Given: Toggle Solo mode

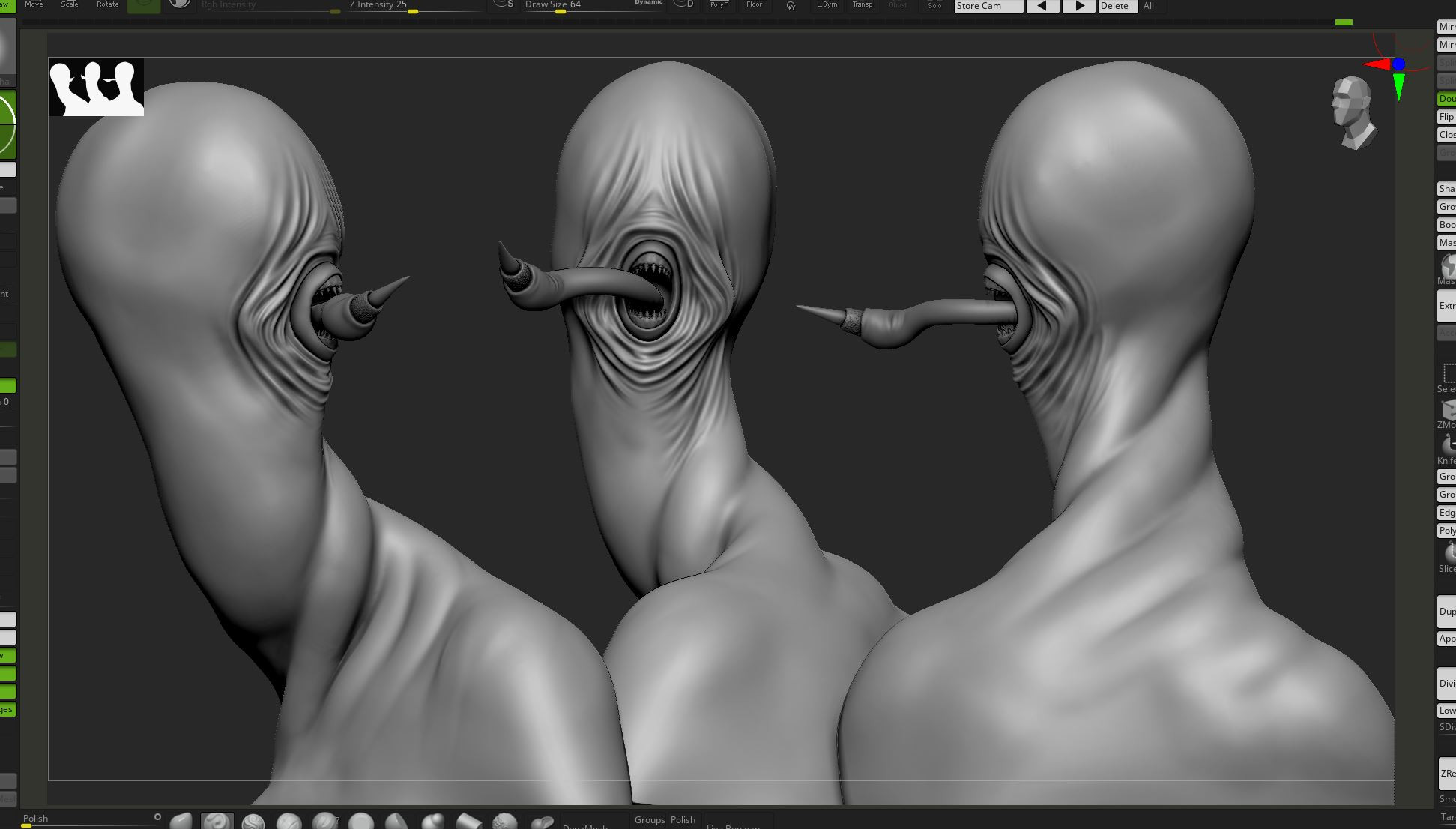Looking at the screenshot, I should pos(934,5).
